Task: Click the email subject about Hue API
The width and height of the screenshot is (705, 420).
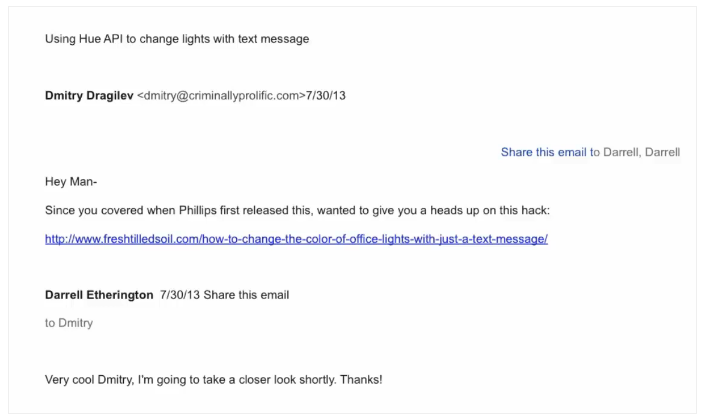Action: point(177,39)
